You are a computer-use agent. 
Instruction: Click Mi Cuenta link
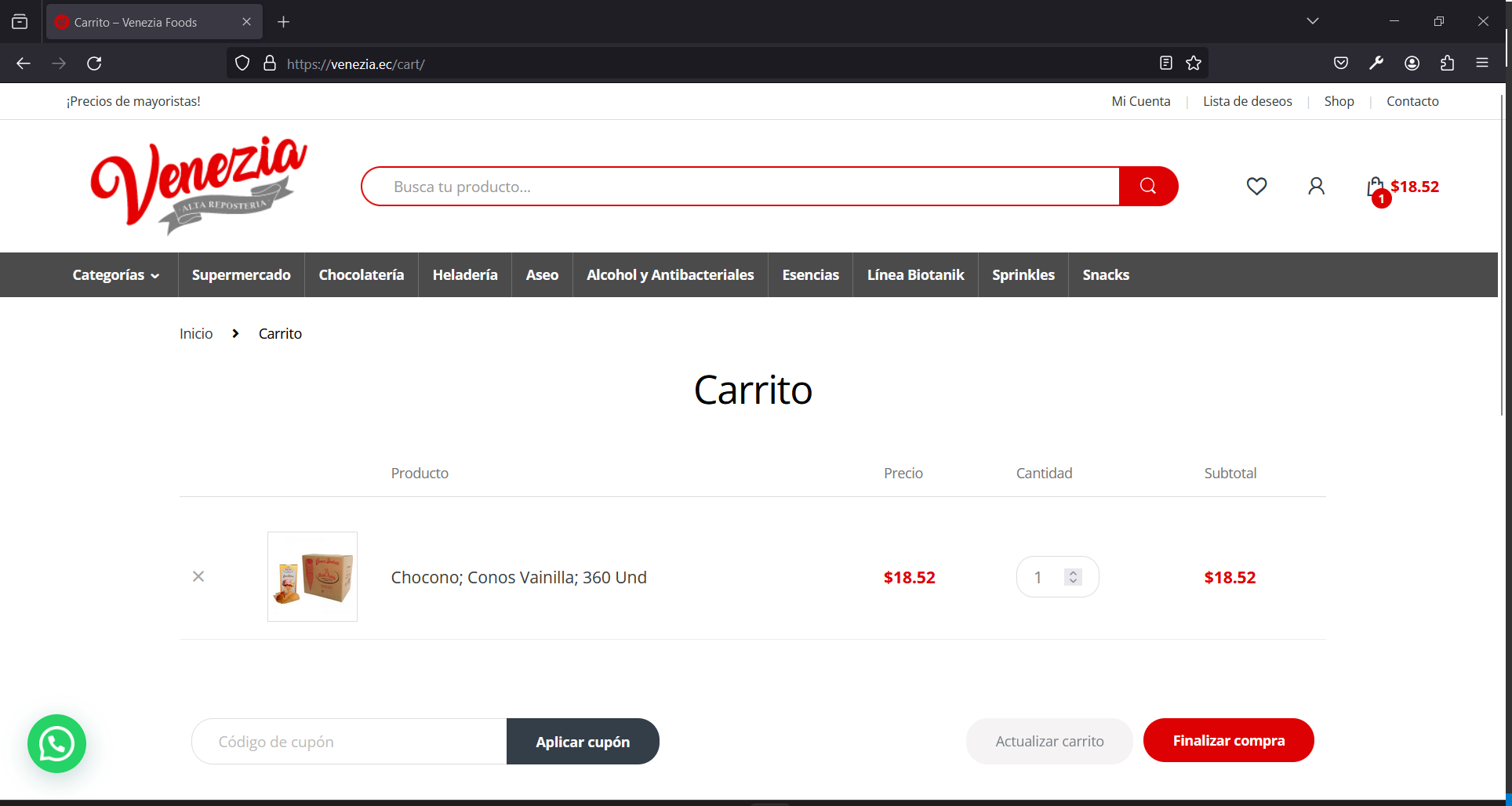pyautogui.click(x=1141, y=101)
